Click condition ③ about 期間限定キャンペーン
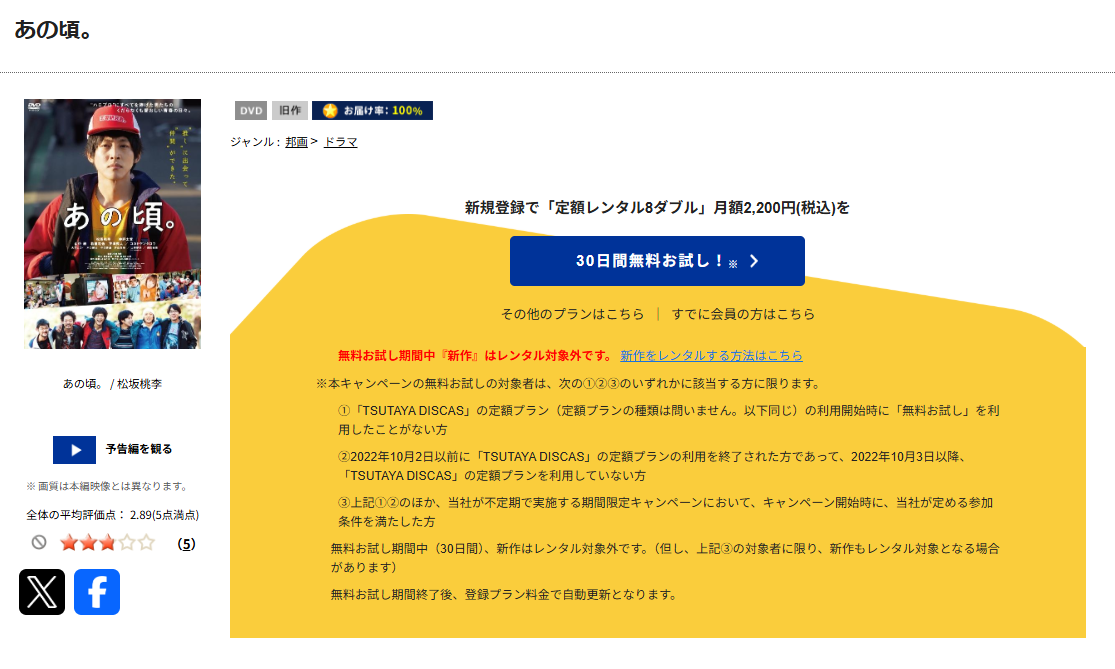 pyautogui.click(x=666, y=512)
